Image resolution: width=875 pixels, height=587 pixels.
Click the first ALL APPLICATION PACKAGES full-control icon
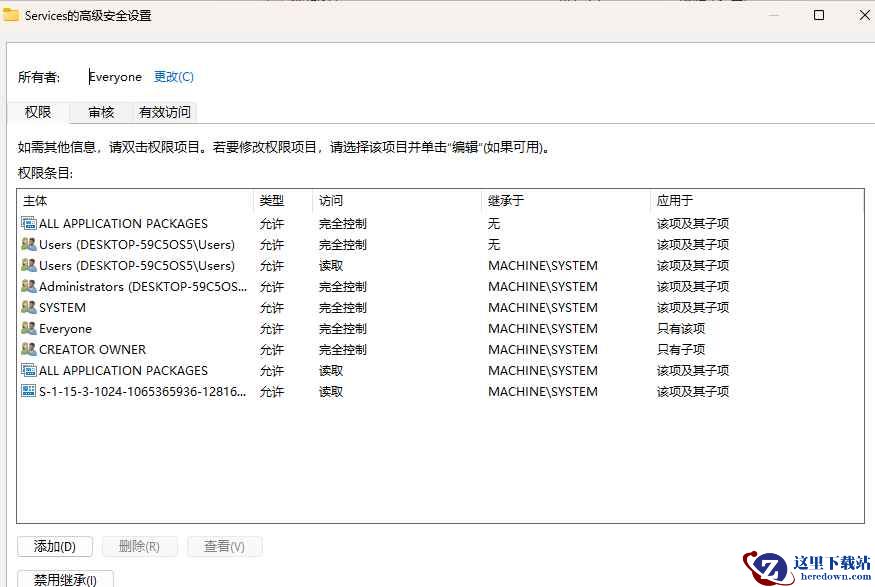(28, 223)
